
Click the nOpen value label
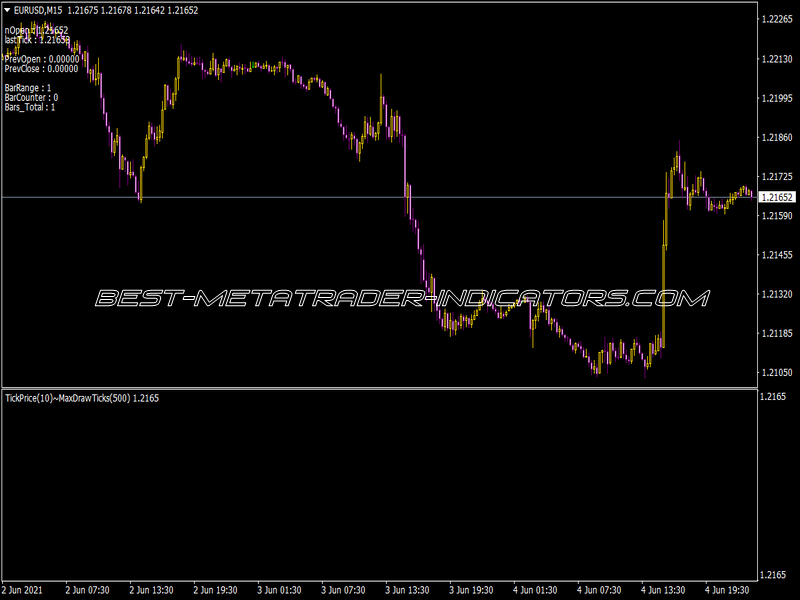click(36, 31)
